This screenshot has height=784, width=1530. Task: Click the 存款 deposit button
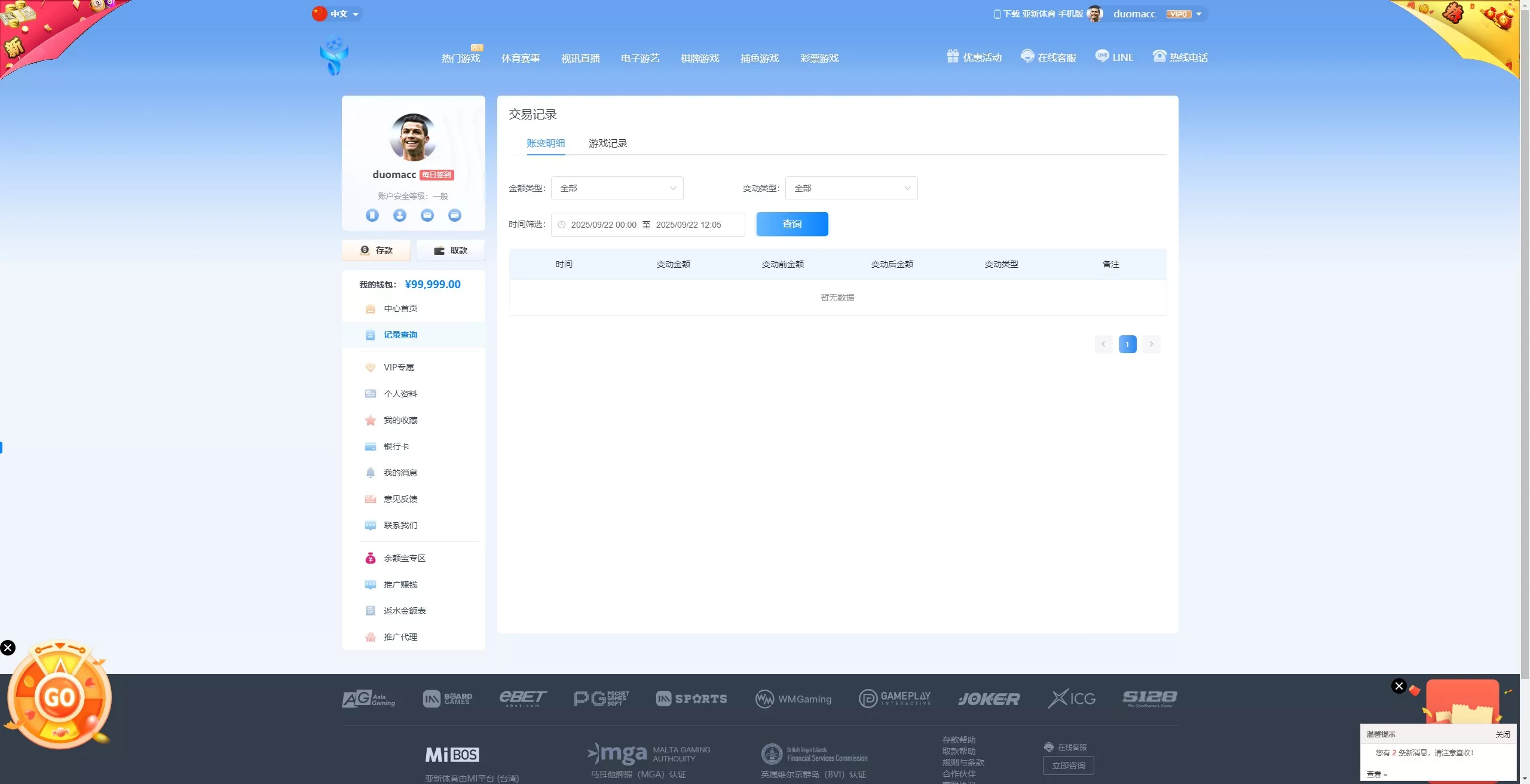pyautogui.click(x=376, y=250)
